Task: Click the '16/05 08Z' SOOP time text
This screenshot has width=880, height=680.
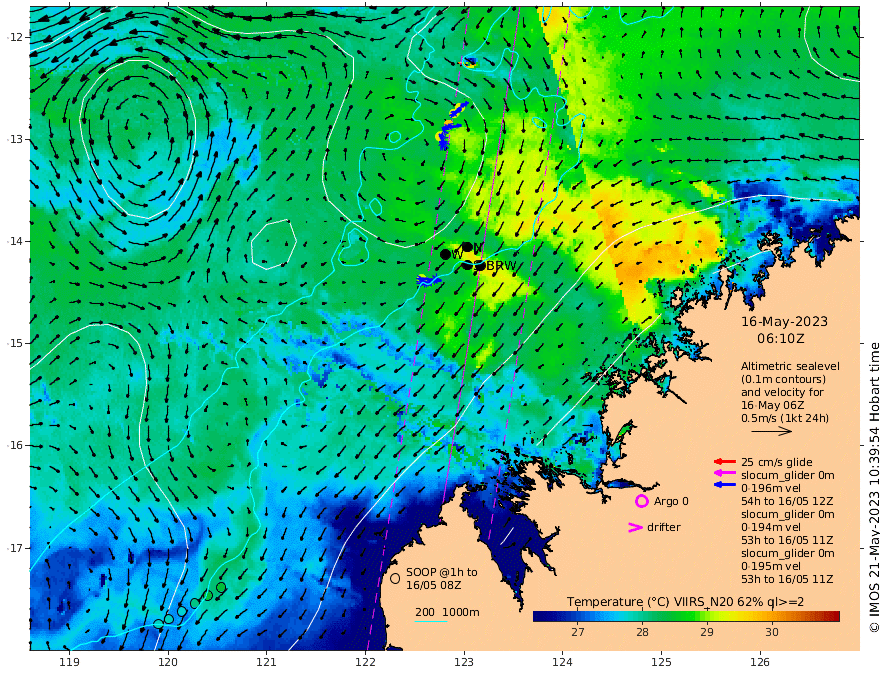Action: [434, 585]
